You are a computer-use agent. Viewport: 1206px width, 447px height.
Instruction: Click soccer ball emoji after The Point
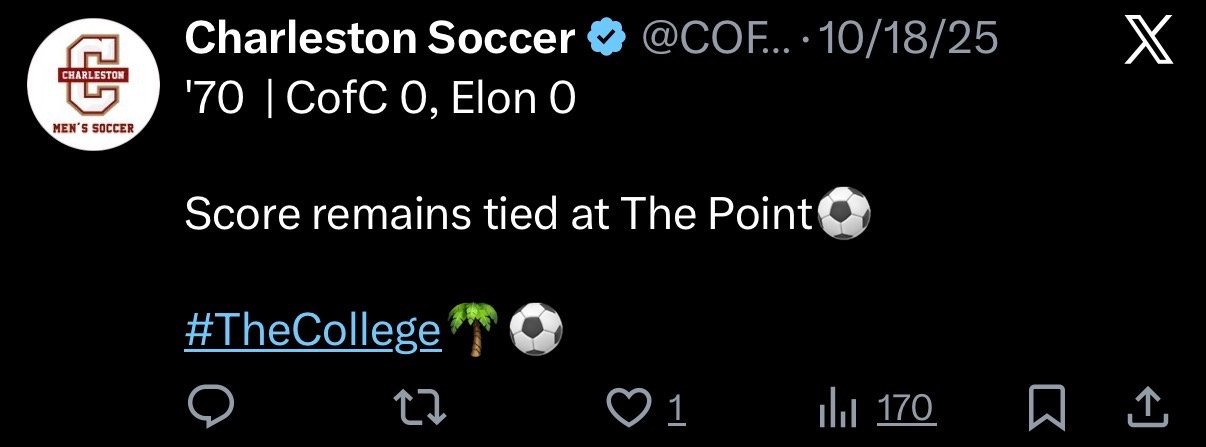[844, 215]
